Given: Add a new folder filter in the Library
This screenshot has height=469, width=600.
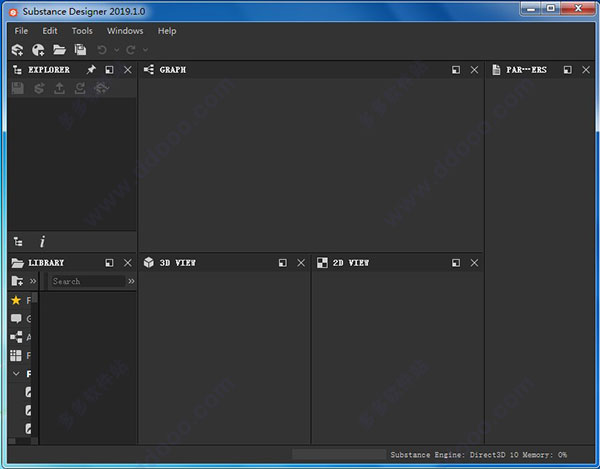Looking at the screenshot, I should tap(17, 281).
